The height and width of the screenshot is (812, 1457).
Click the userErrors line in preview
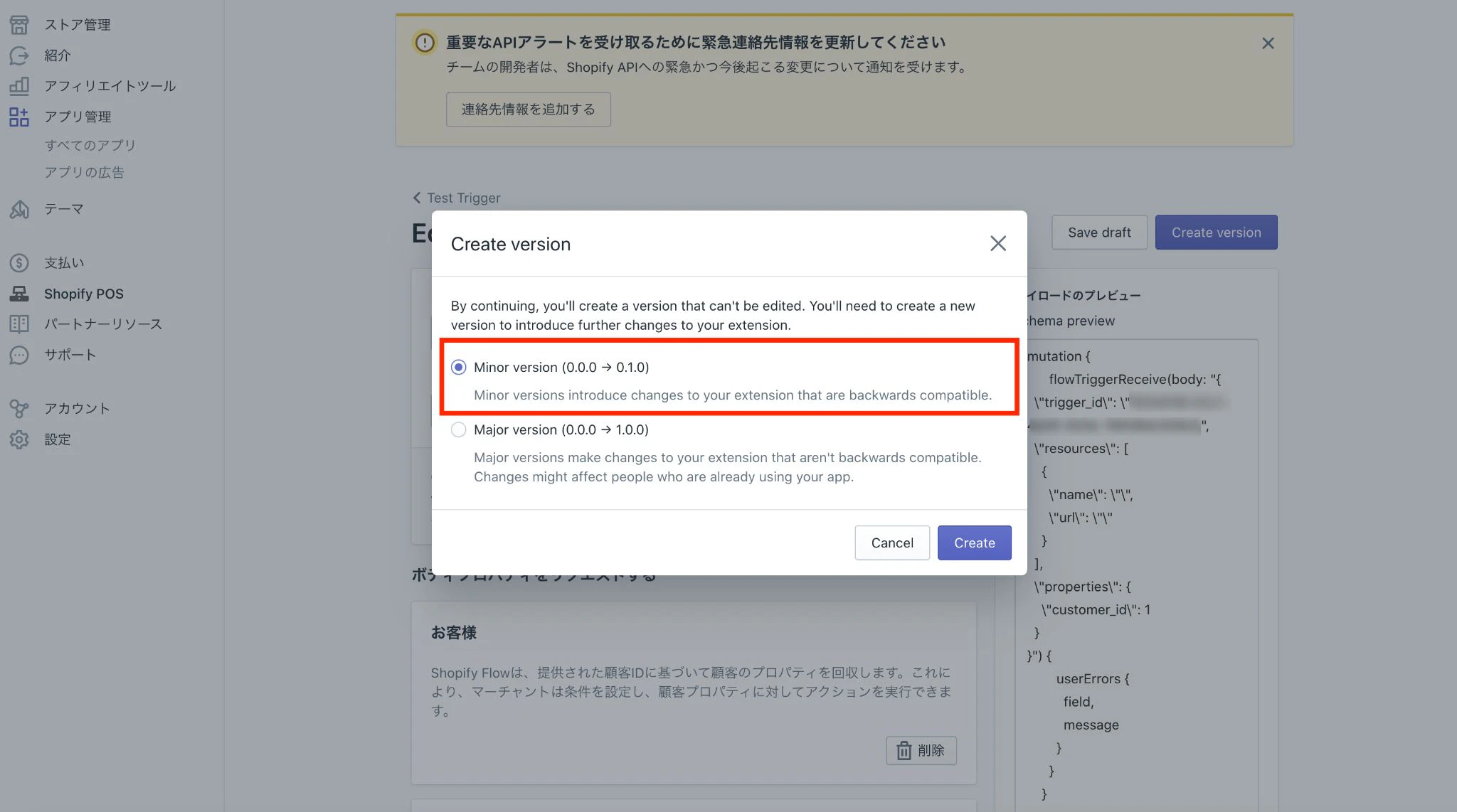[1093, 679]
